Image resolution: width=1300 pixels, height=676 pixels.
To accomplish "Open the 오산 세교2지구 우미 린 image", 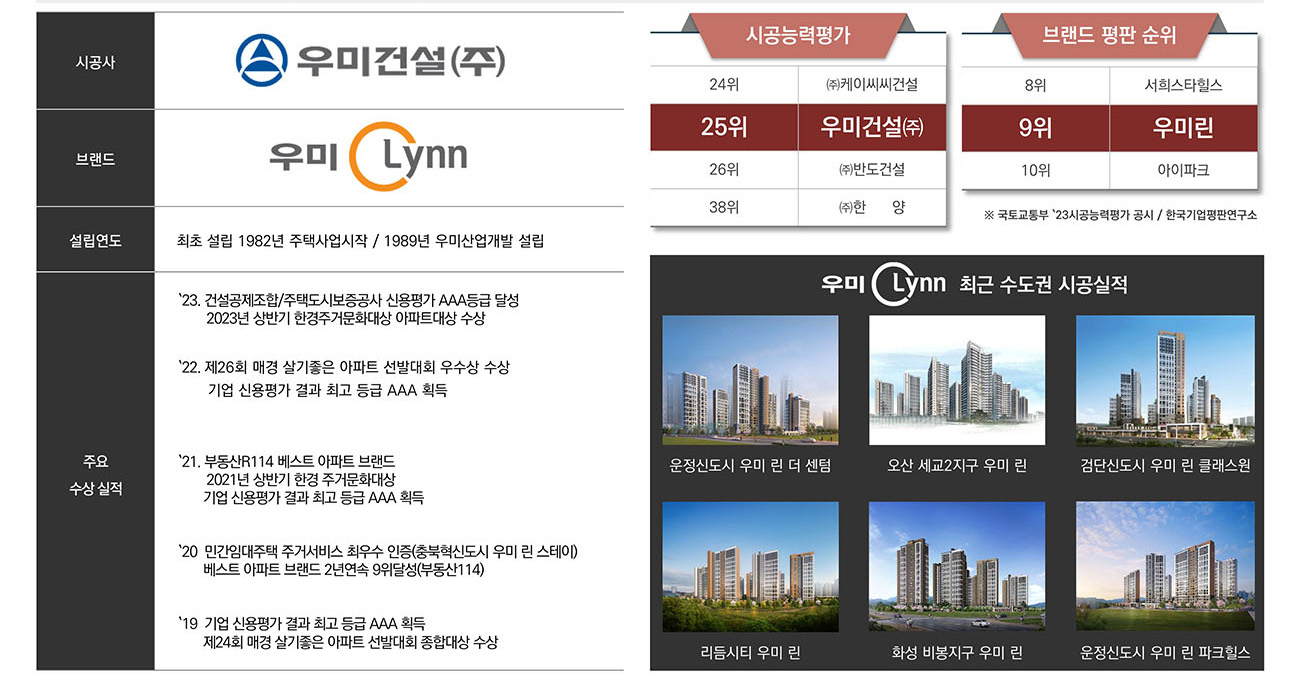I will pyautogui.click(x=957, y=380).
